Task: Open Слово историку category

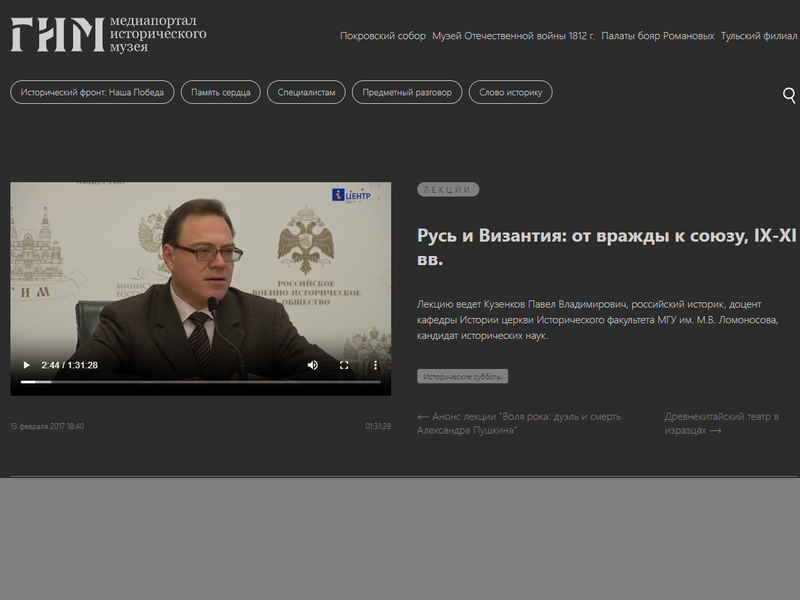Action: pyautogui.click(x=510, y=92)
